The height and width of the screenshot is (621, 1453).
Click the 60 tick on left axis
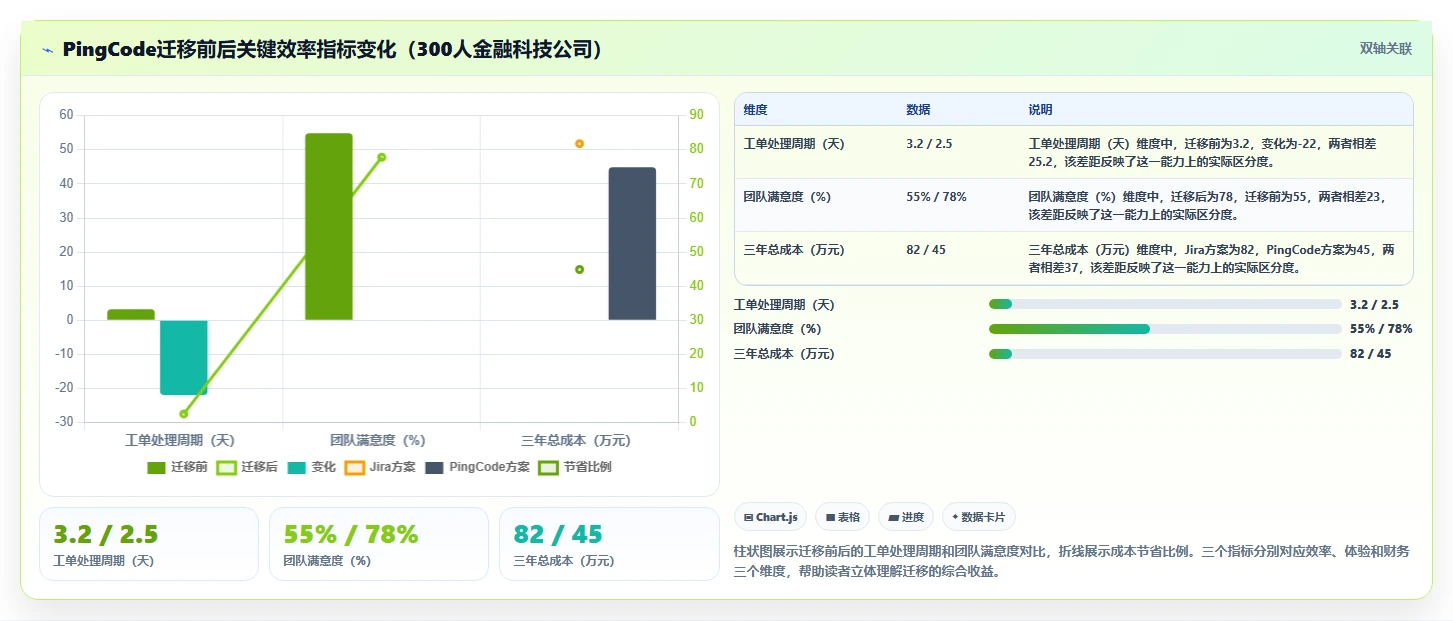[66, 115]
